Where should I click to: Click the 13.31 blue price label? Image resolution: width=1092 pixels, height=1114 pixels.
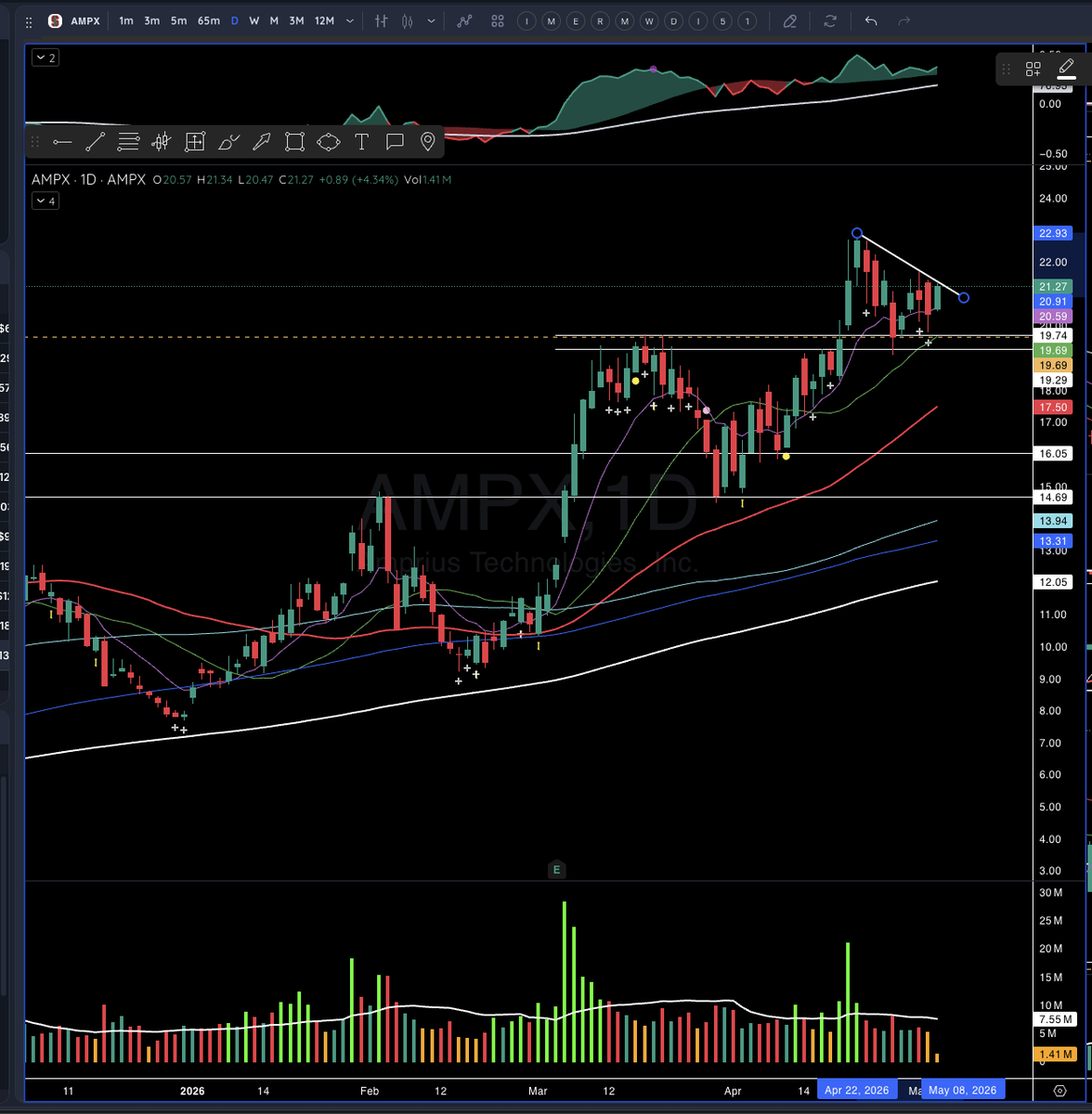pyautogui.click(x=1053, y=541)
